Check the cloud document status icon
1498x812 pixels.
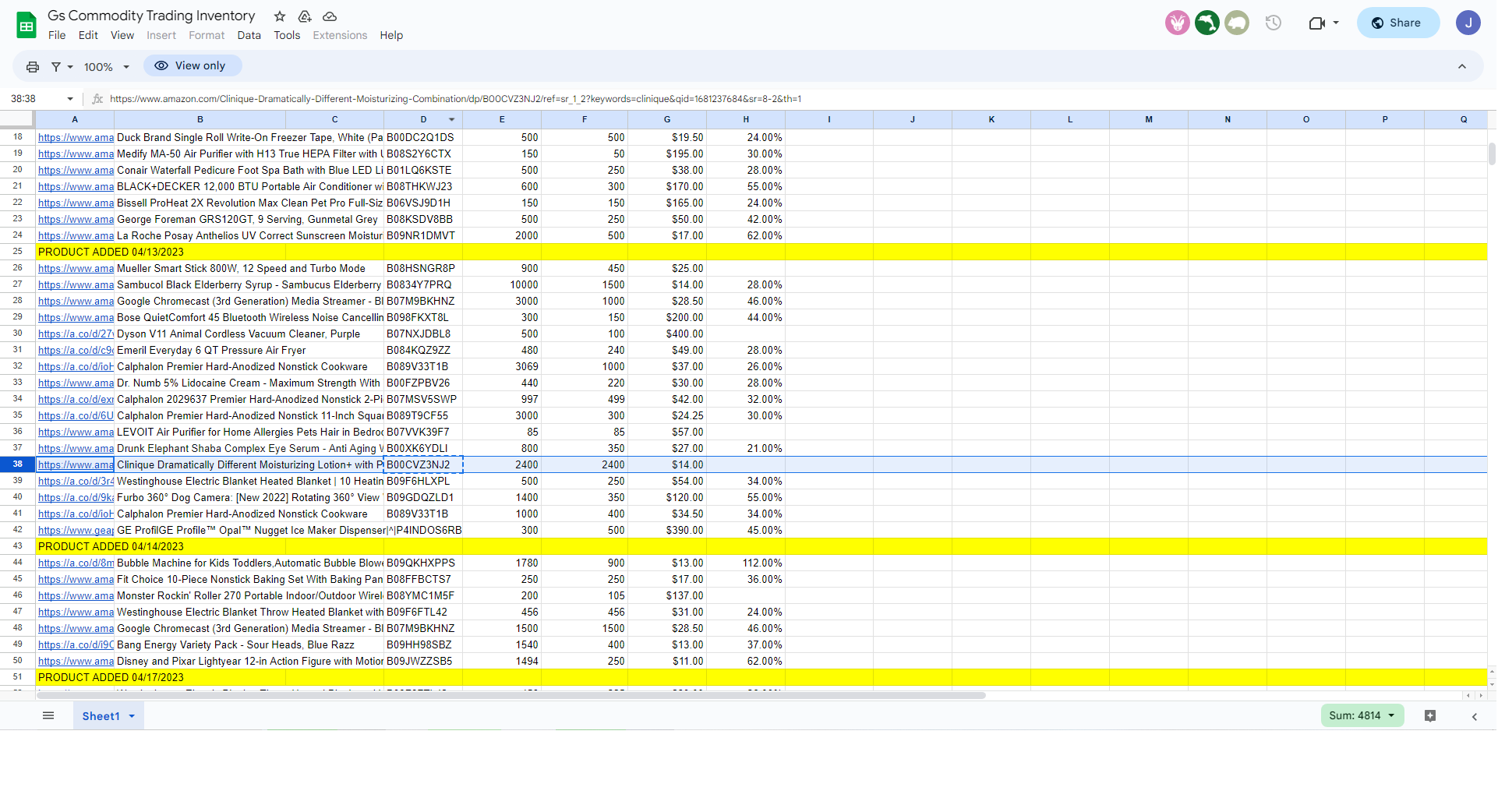tap(330, 16)
